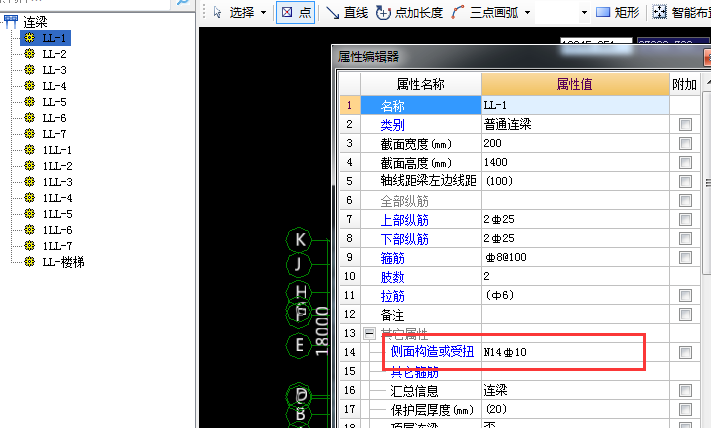The image size is (711, 428).
Task: Select 1LL-1 in the component tree
Action: [57, 150]
